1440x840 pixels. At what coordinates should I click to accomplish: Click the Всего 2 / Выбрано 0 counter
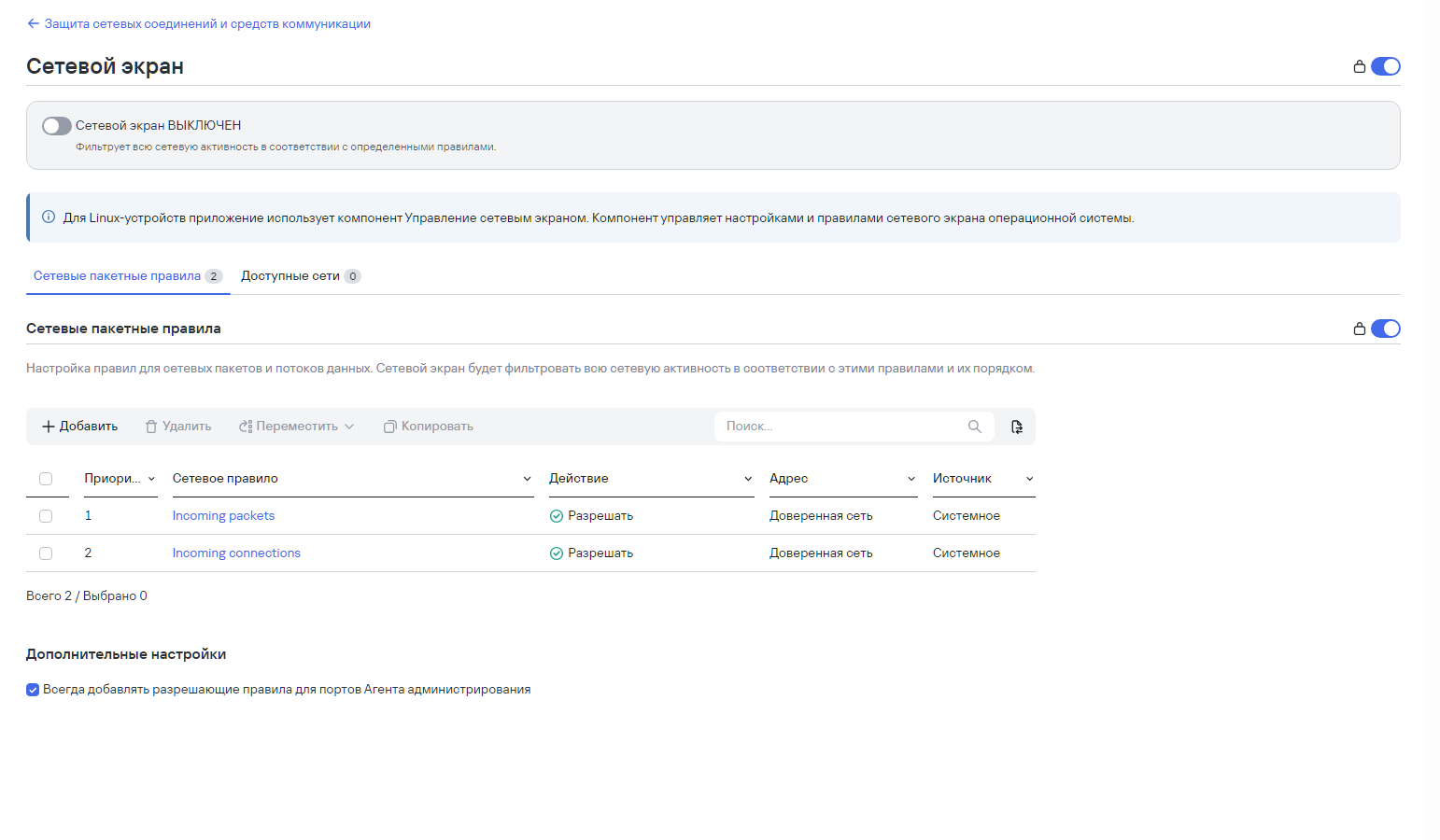coord(87,596)
